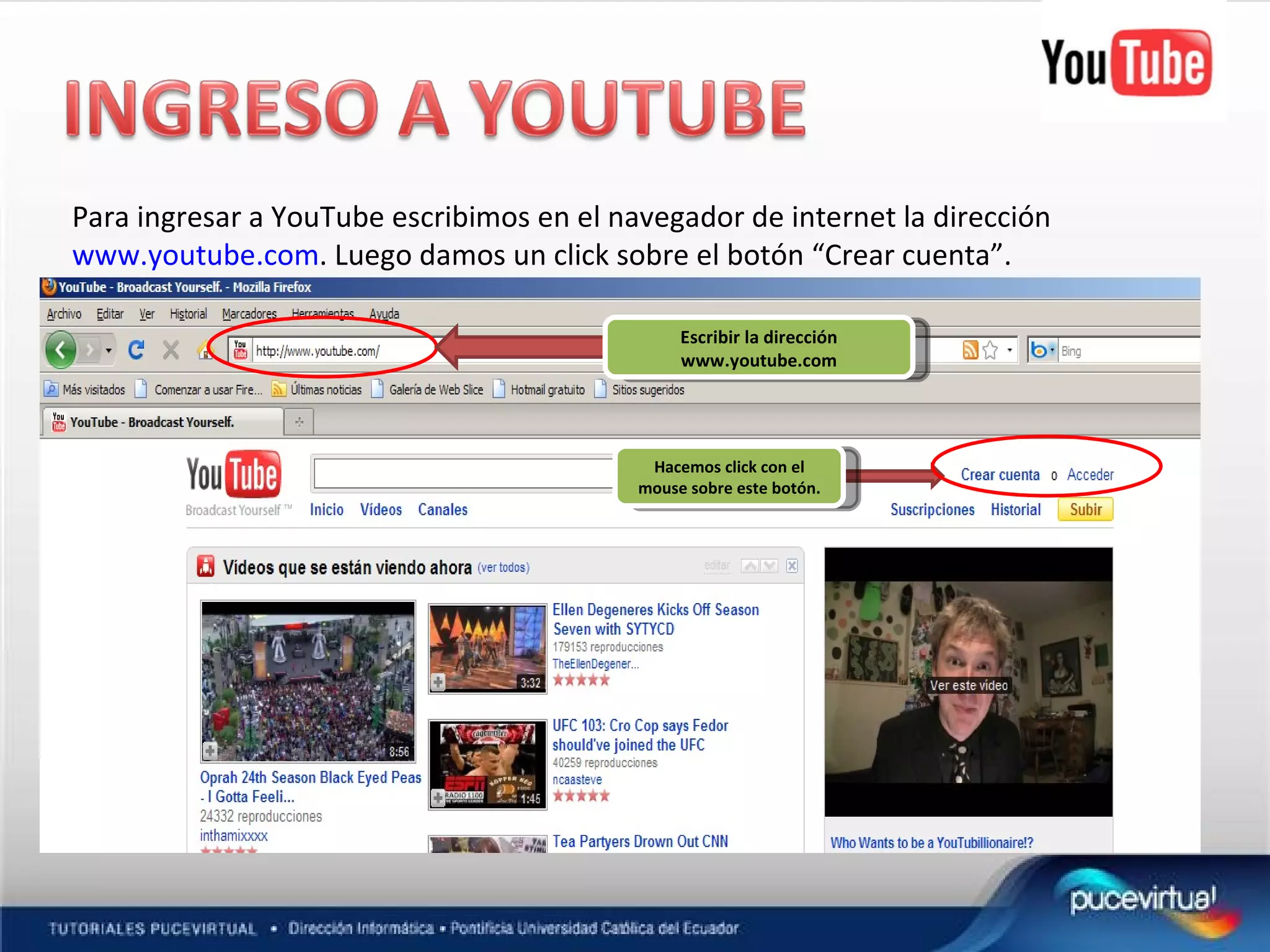This screenshot has height=952, width=1270.
Task: Open the Canales section
Action: (x=443, y=509)
